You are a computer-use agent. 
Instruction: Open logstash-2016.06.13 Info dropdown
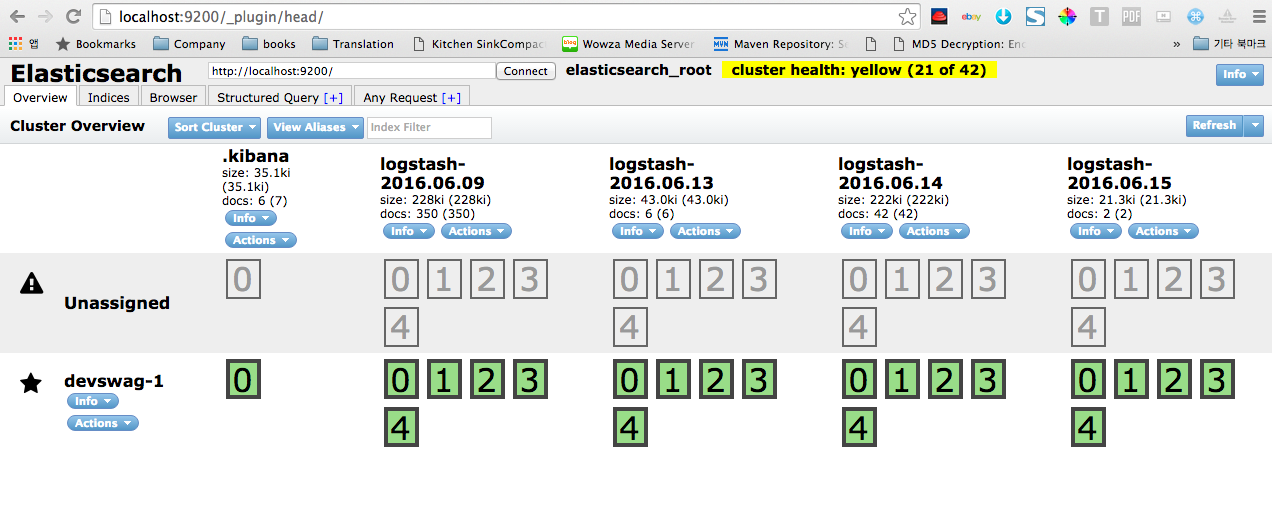[x=638, y=231]
